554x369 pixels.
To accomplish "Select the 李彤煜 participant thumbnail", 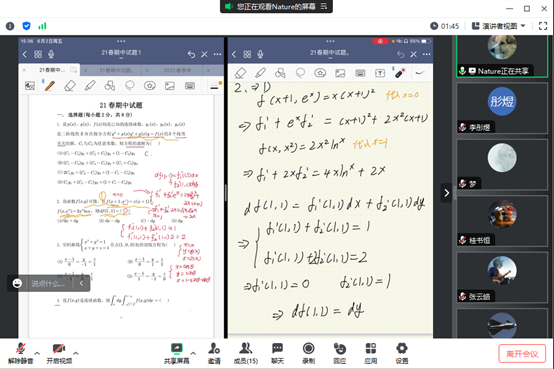I will click(x=502, y=108).
